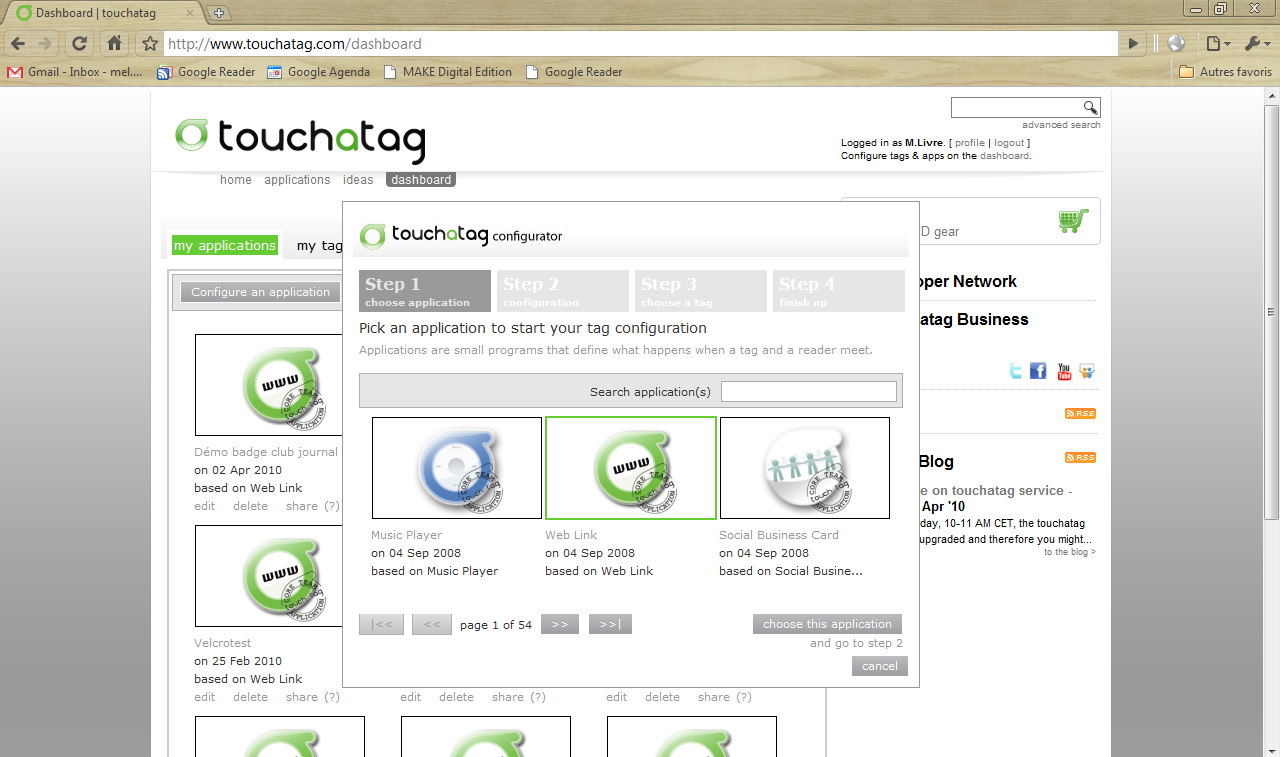Open the Facebook icon link
Viewport: 1280px width, 757px height.
(x=1038, y=371)
